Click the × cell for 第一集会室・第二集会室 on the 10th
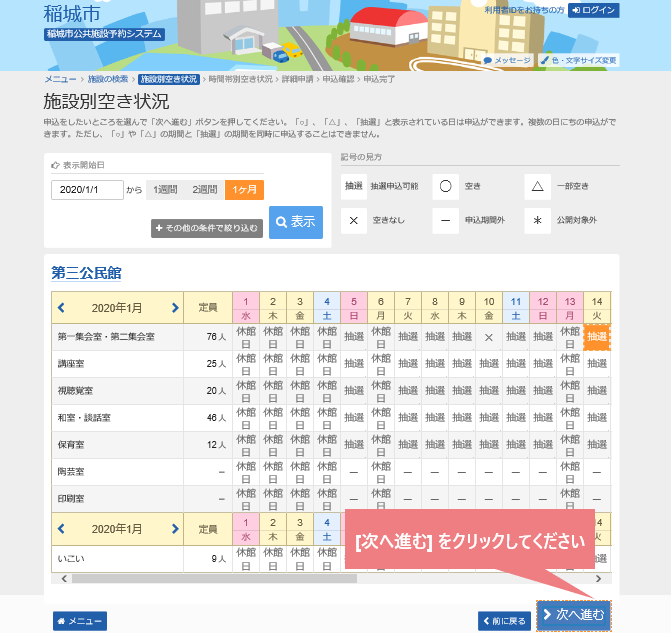The width and height of the screenshot is (671, 633). 489,337
